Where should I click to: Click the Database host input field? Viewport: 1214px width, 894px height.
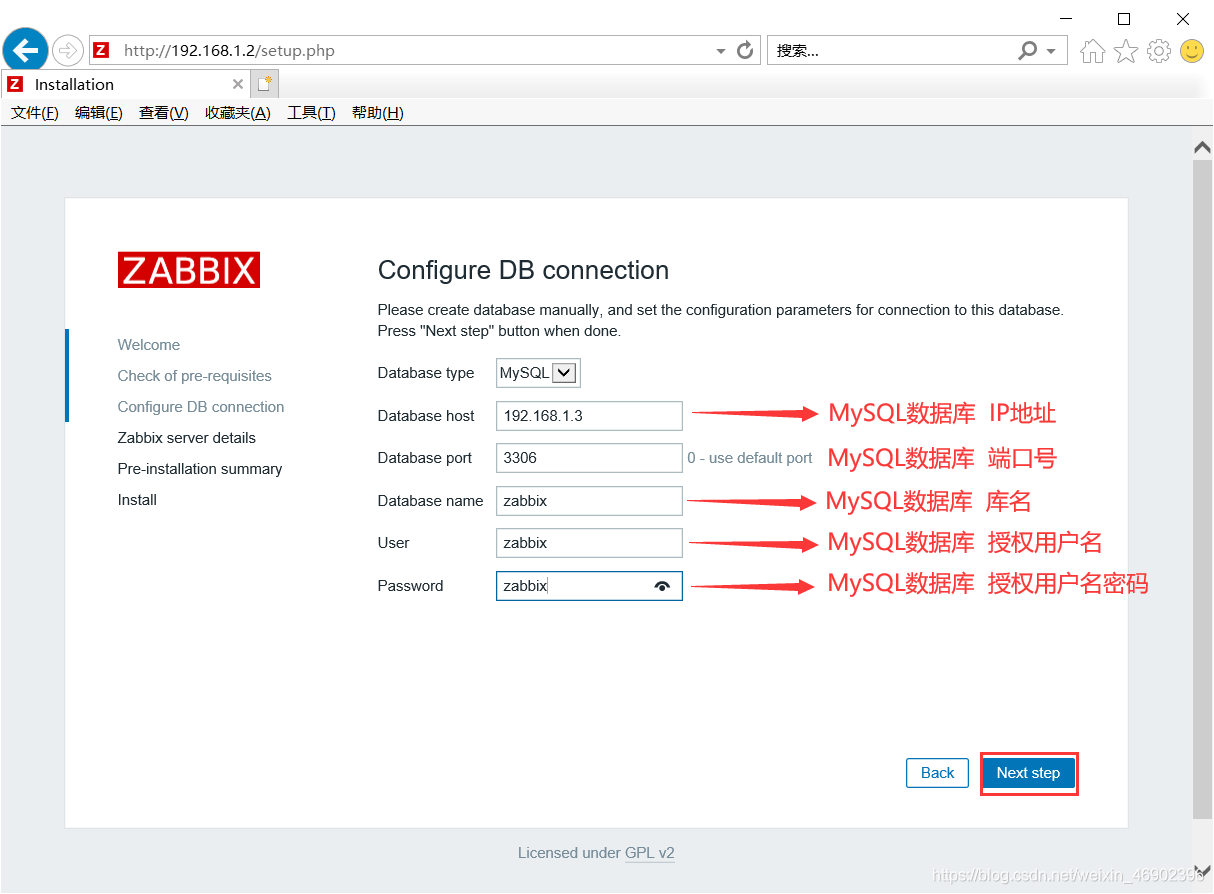[589, 416]
